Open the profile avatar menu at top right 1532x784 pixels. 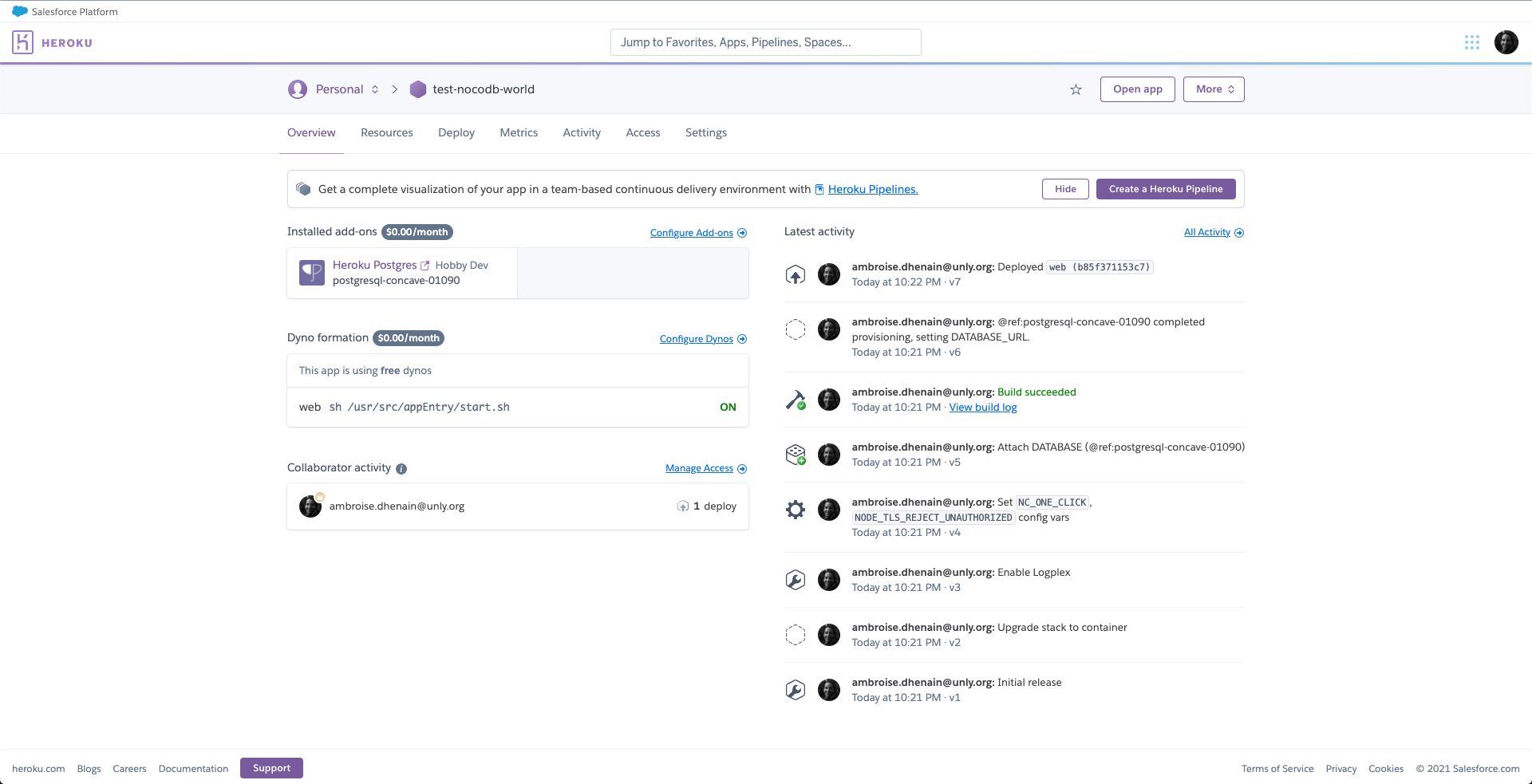(1506, 42)
